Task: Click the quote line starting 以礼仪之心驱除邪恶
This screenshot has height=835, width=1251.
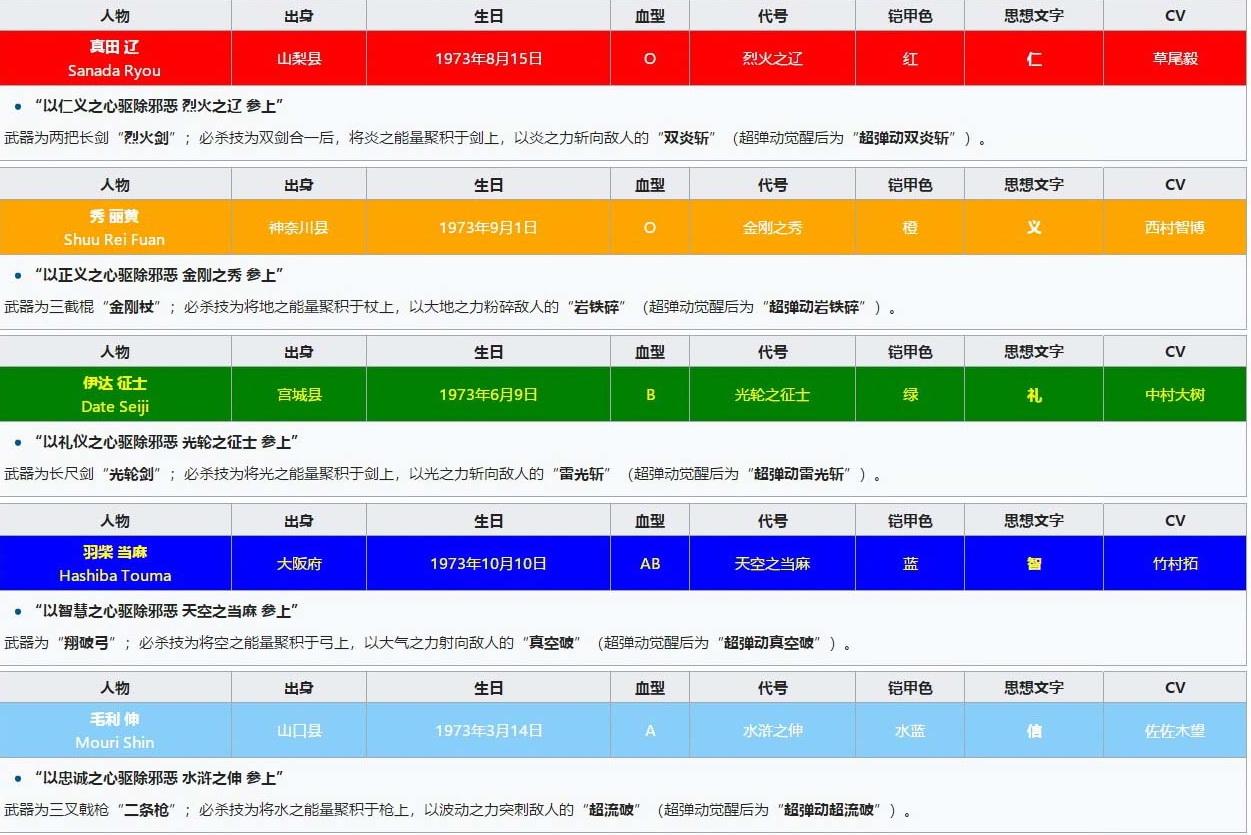Action: point(166,442)
